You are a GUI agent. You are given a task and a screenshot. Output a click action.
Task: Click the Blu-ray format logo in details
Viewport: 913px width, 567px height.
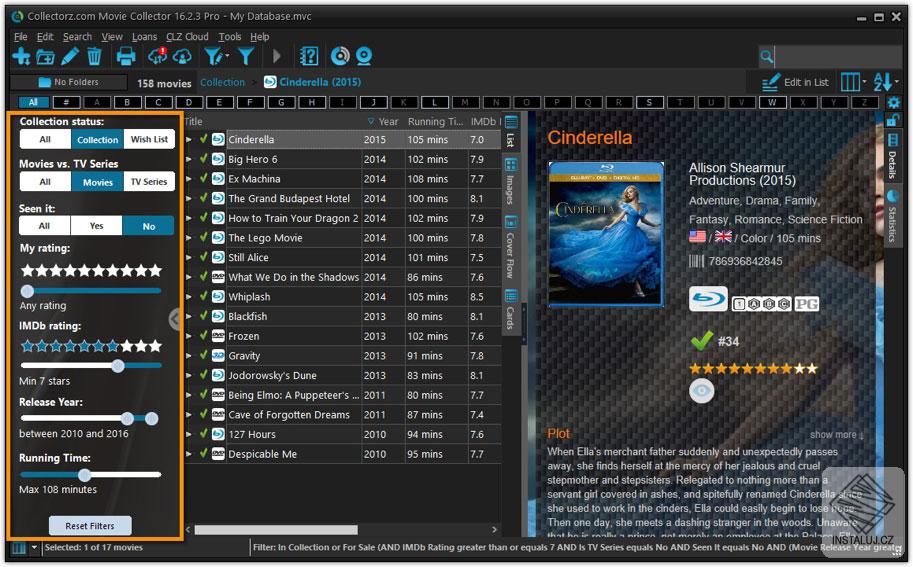(708, 299)
